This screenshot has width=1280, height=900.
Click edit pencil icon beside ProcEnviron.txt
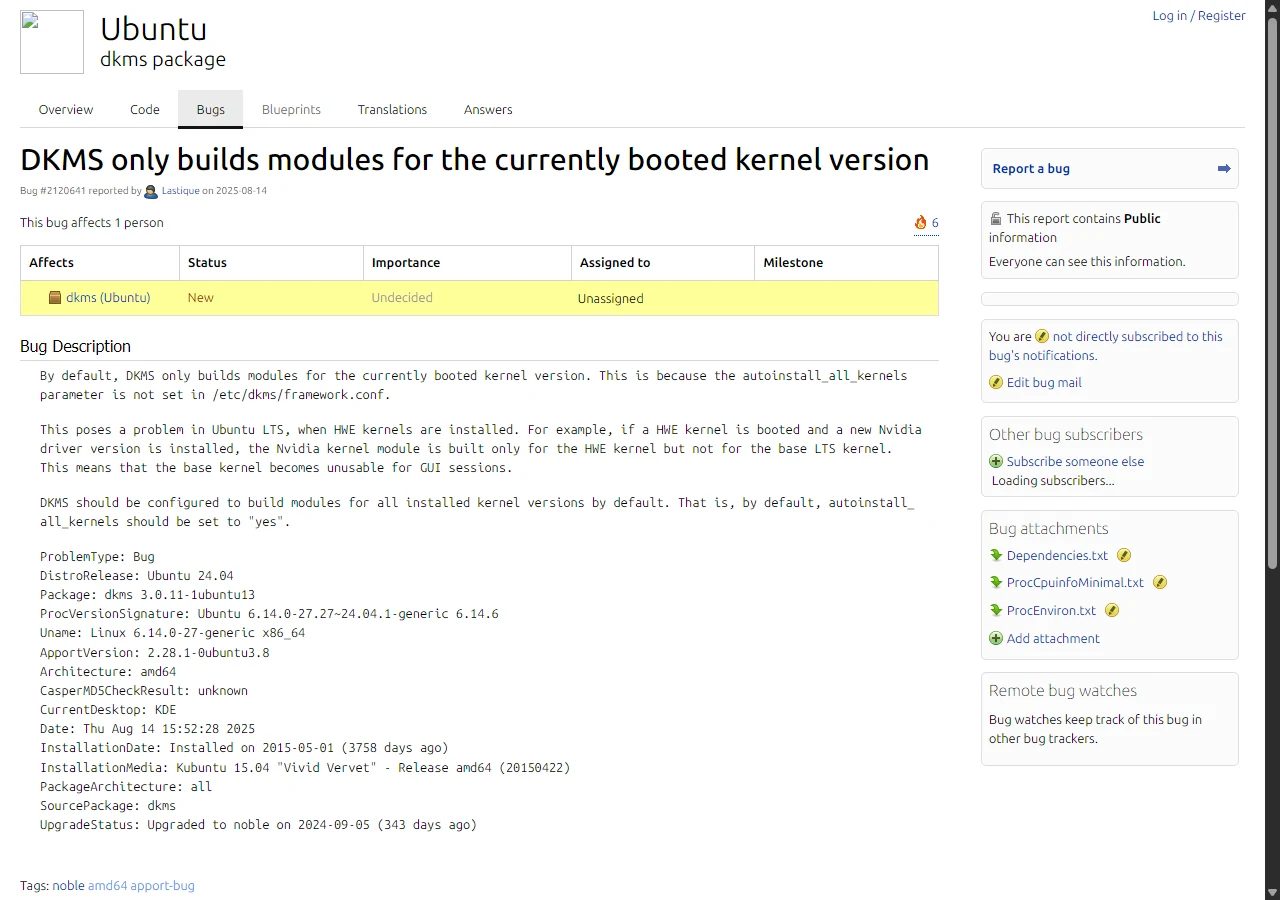(1111, 610)
